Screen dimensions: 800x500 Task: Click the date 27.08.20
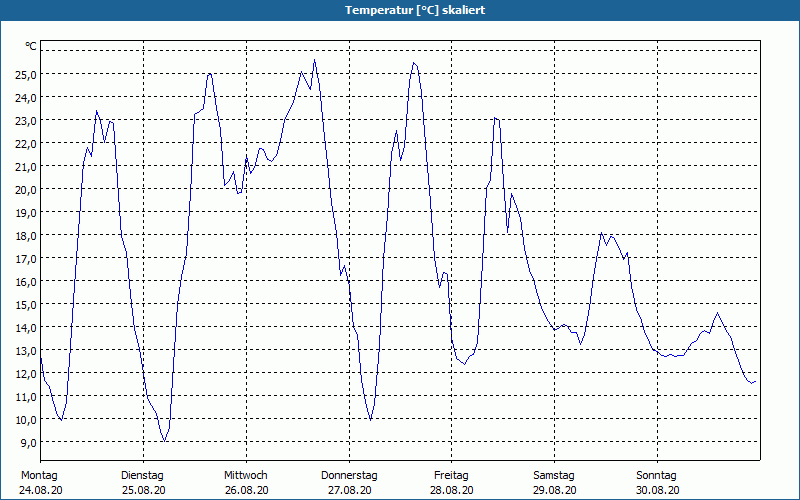349,490
